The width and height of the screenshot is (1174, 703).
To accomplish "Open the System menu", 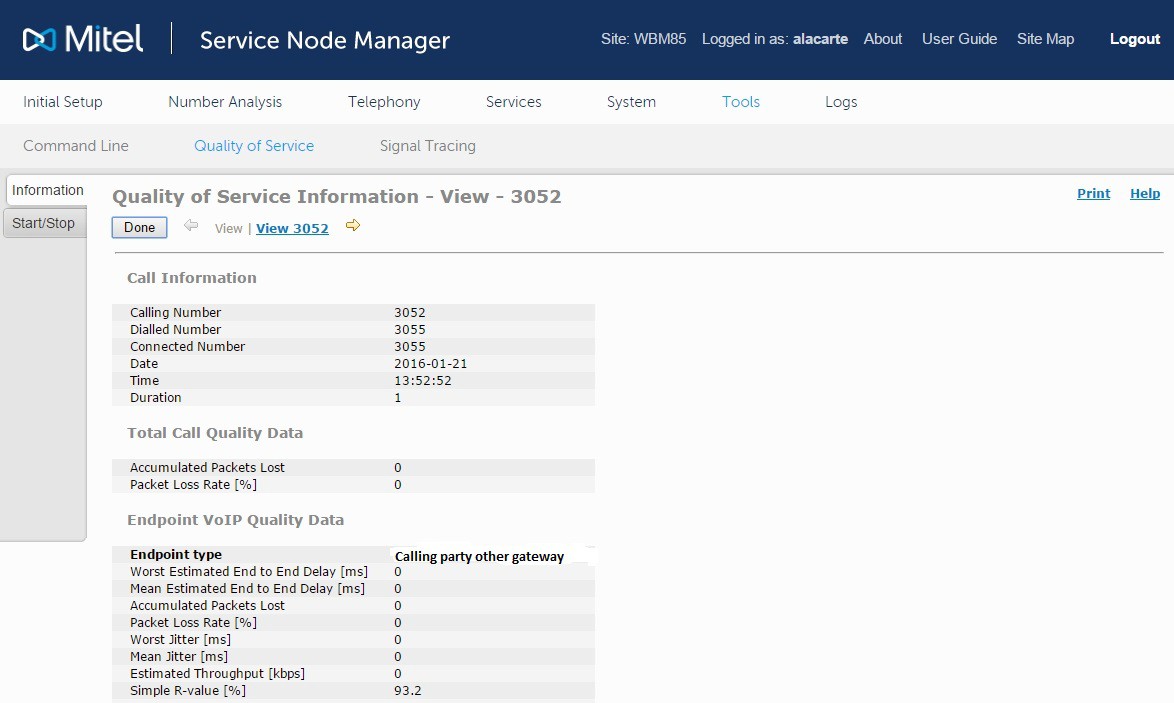I will pyautogui.click(x=631, y=102).
